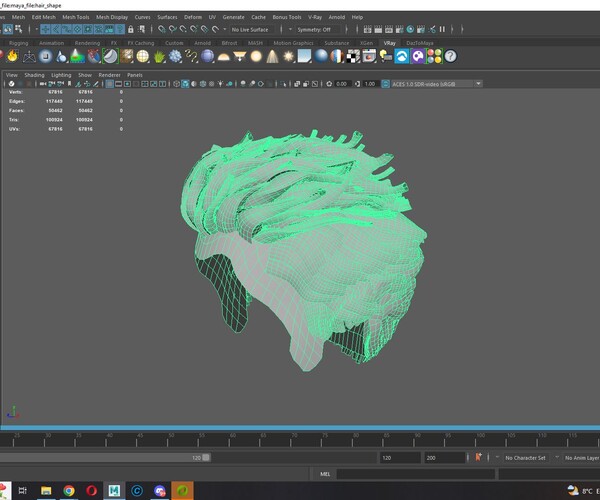Open the No Character Set dropdown
This screenshot has height=500, width=600.
[x=525, y=458]
